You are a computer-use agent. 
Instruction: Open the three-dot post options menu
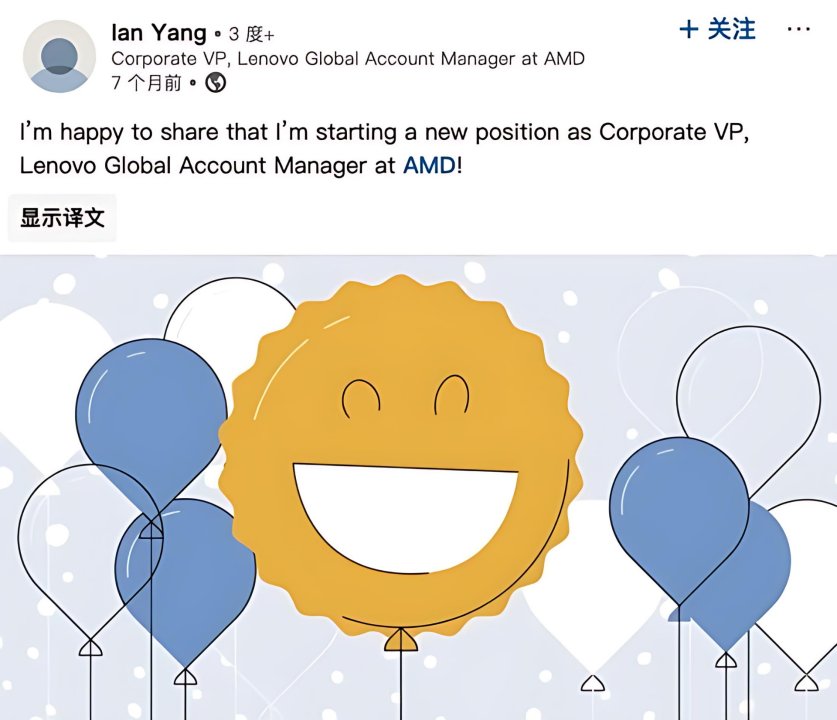[x=799, y=29]
